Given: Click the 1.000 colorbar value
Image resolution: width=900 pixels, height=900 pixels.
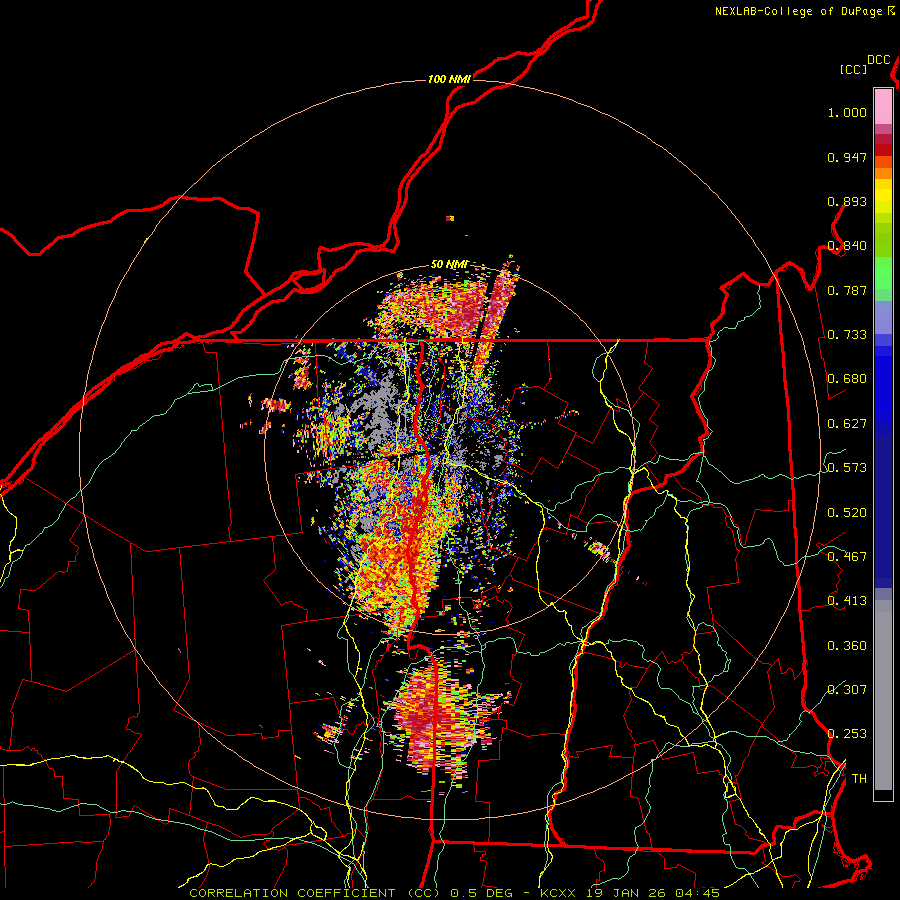Looking at the screenshot, I should pos(847,112).
